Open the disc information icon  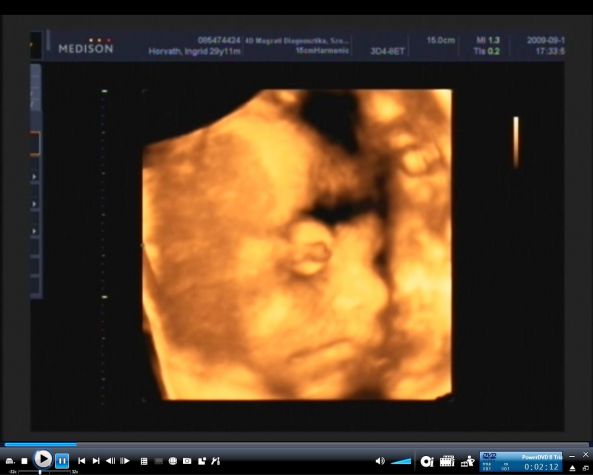pyautogui.click(x=427, y=461)
